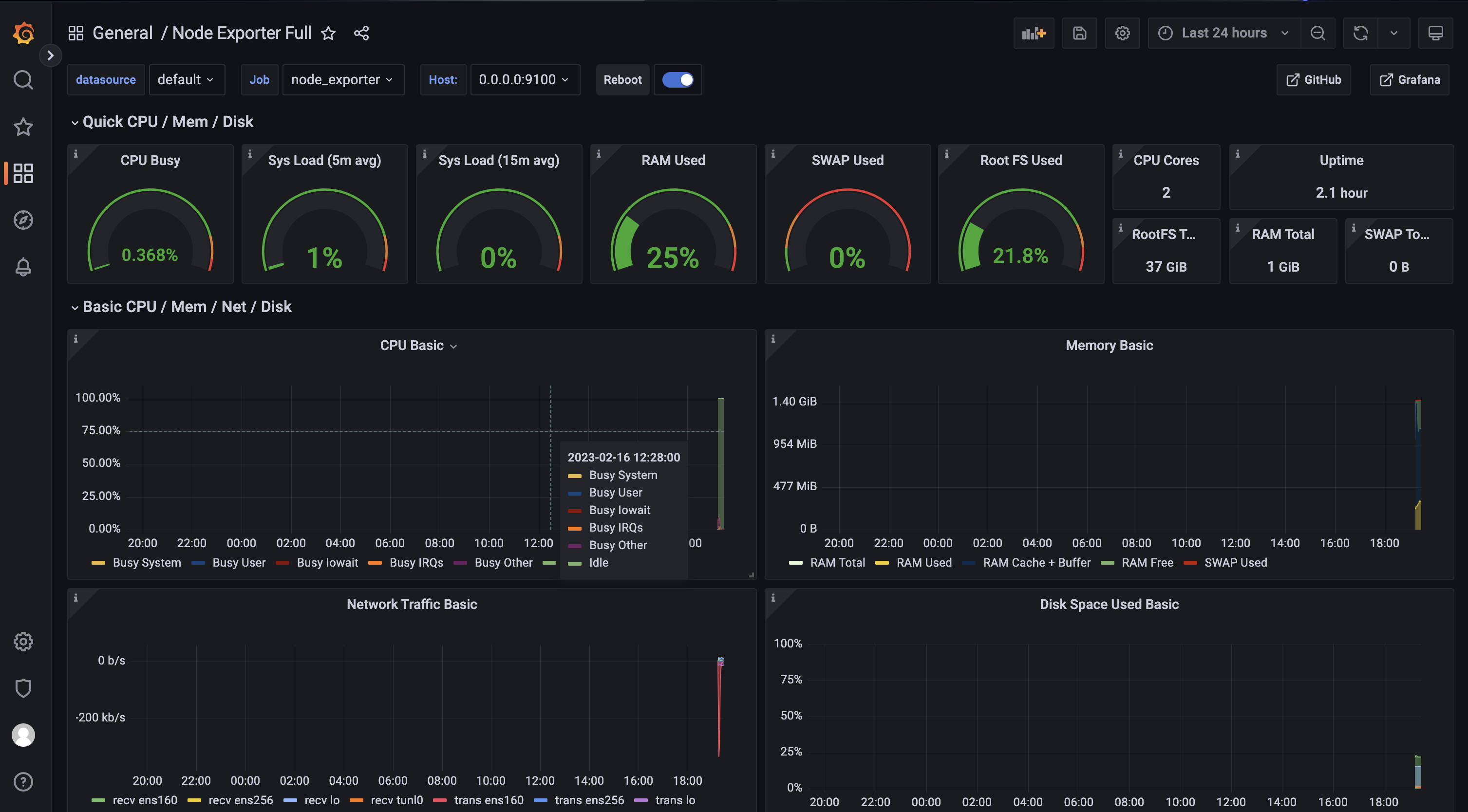Show info for Memory Basic panel

click(773, 339)
